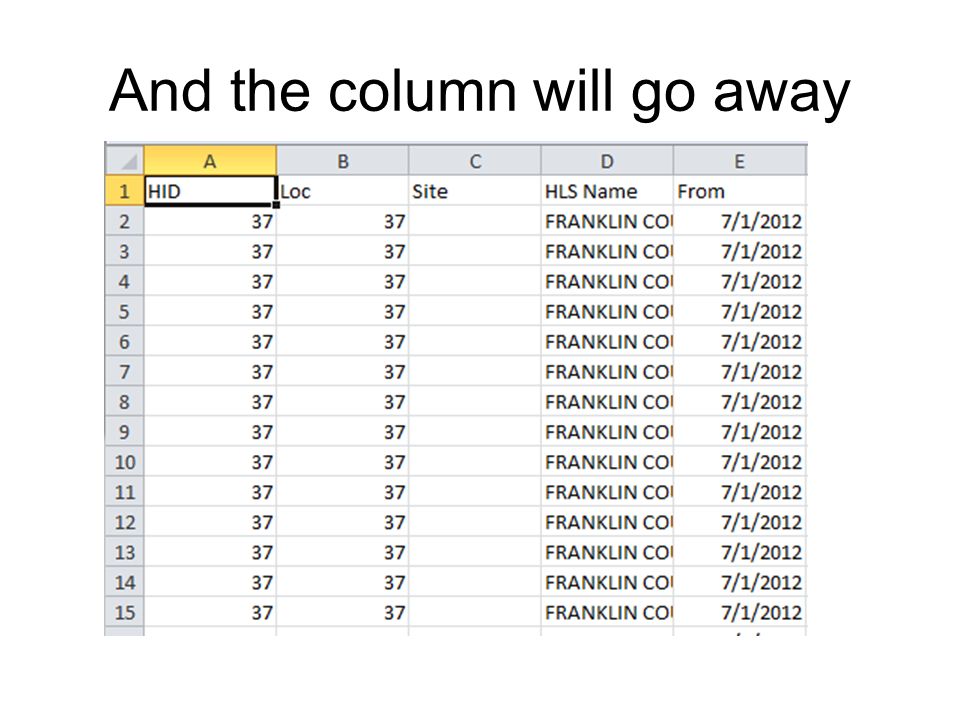Select column B header
Viewport: 960px width, 720px height.
[343, 161]
